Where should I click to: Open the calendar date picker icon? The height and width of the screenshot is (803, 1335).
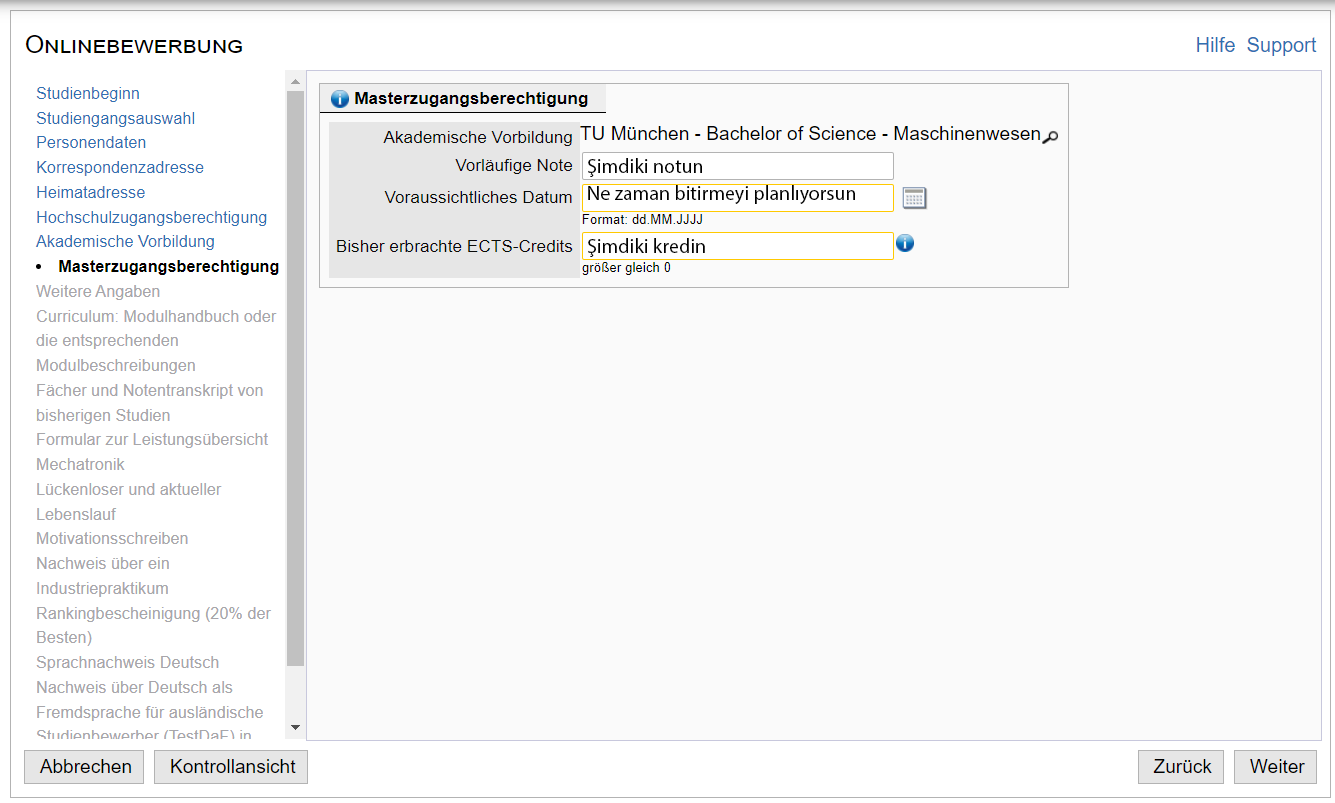click(x=914, y=198)
